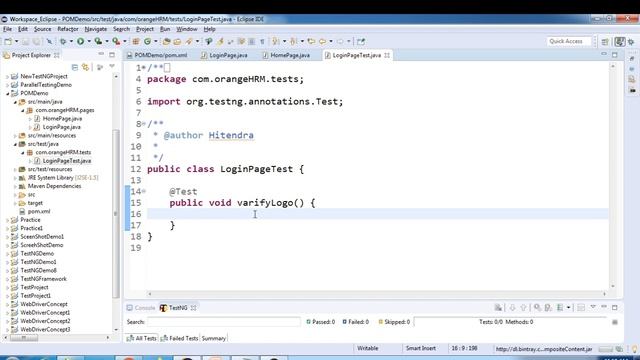Image resolution: width=640 pixels, height=360 pixels.
Task: Open the Refactor menu
Action: click(68, 29)
